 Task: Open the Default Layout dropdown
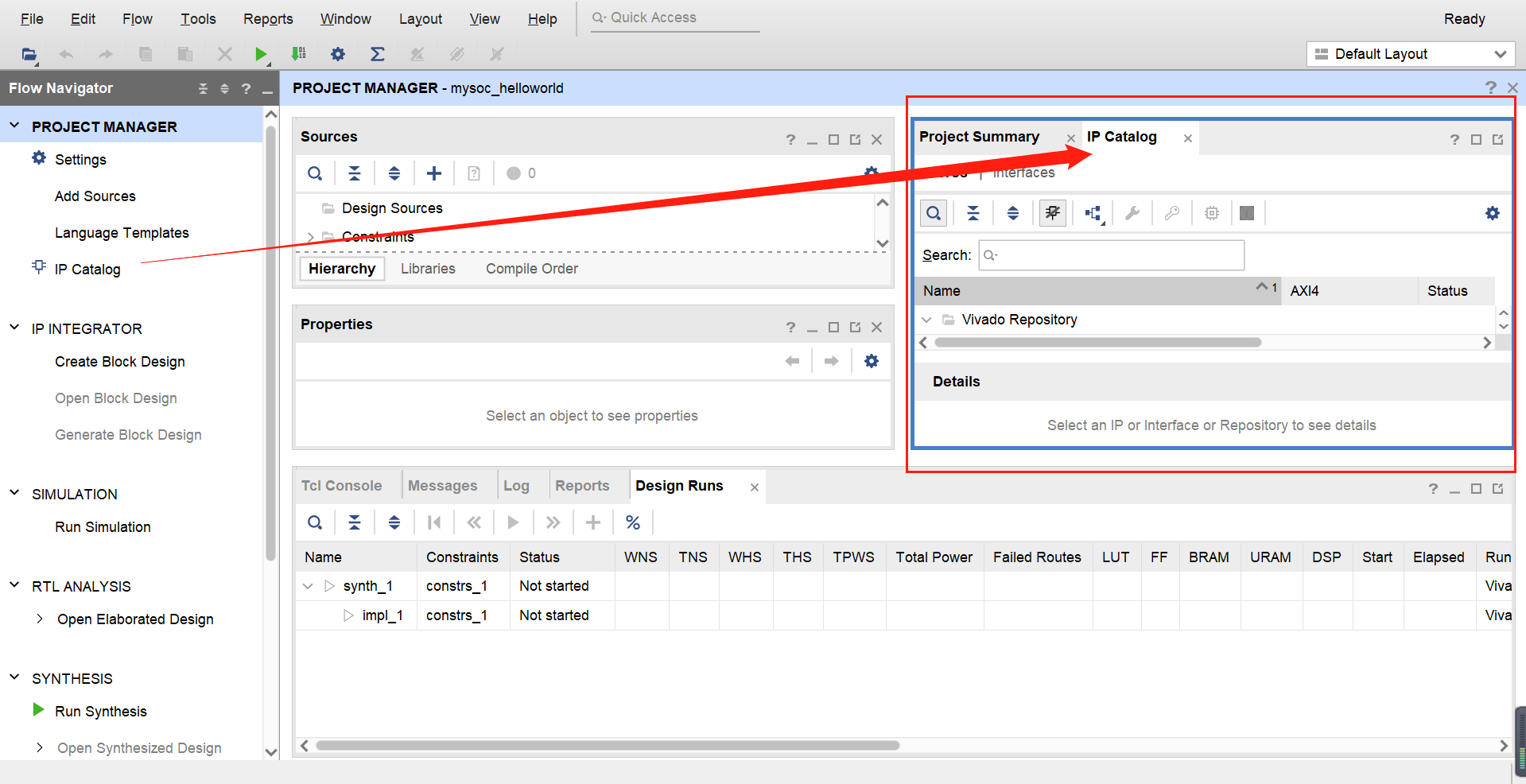click(1411, 54)
